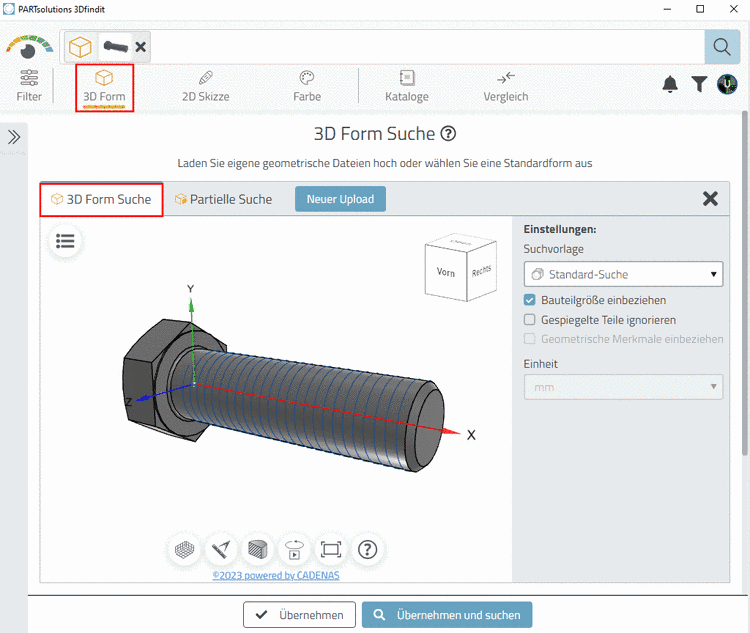Screen dimensions: 750x633
Task: Select the 3D Form search mode
Action: pyautogui.click(x=104, y=87)
